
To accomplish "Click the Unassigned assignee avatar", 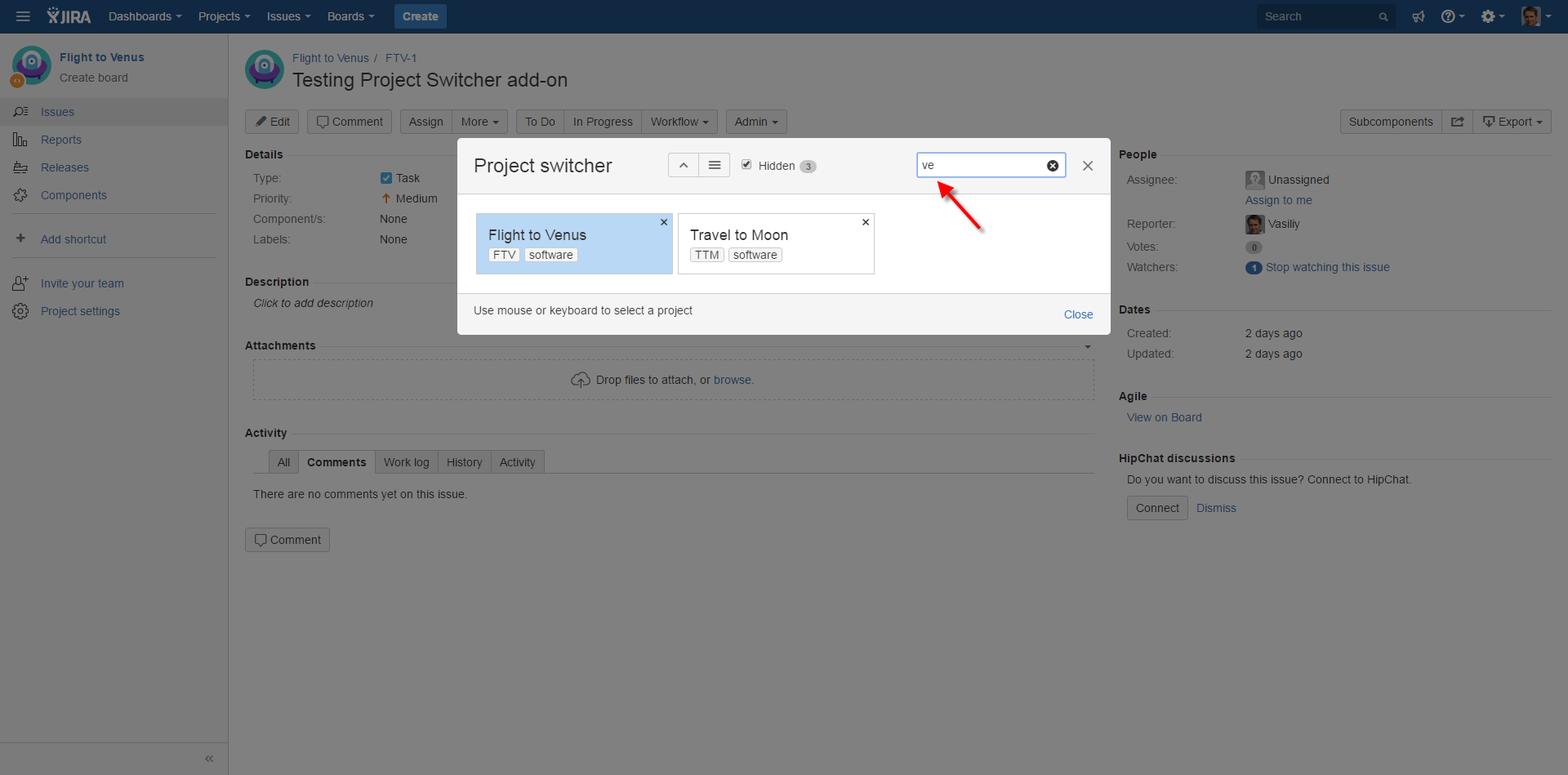I will coord(1254,180).
